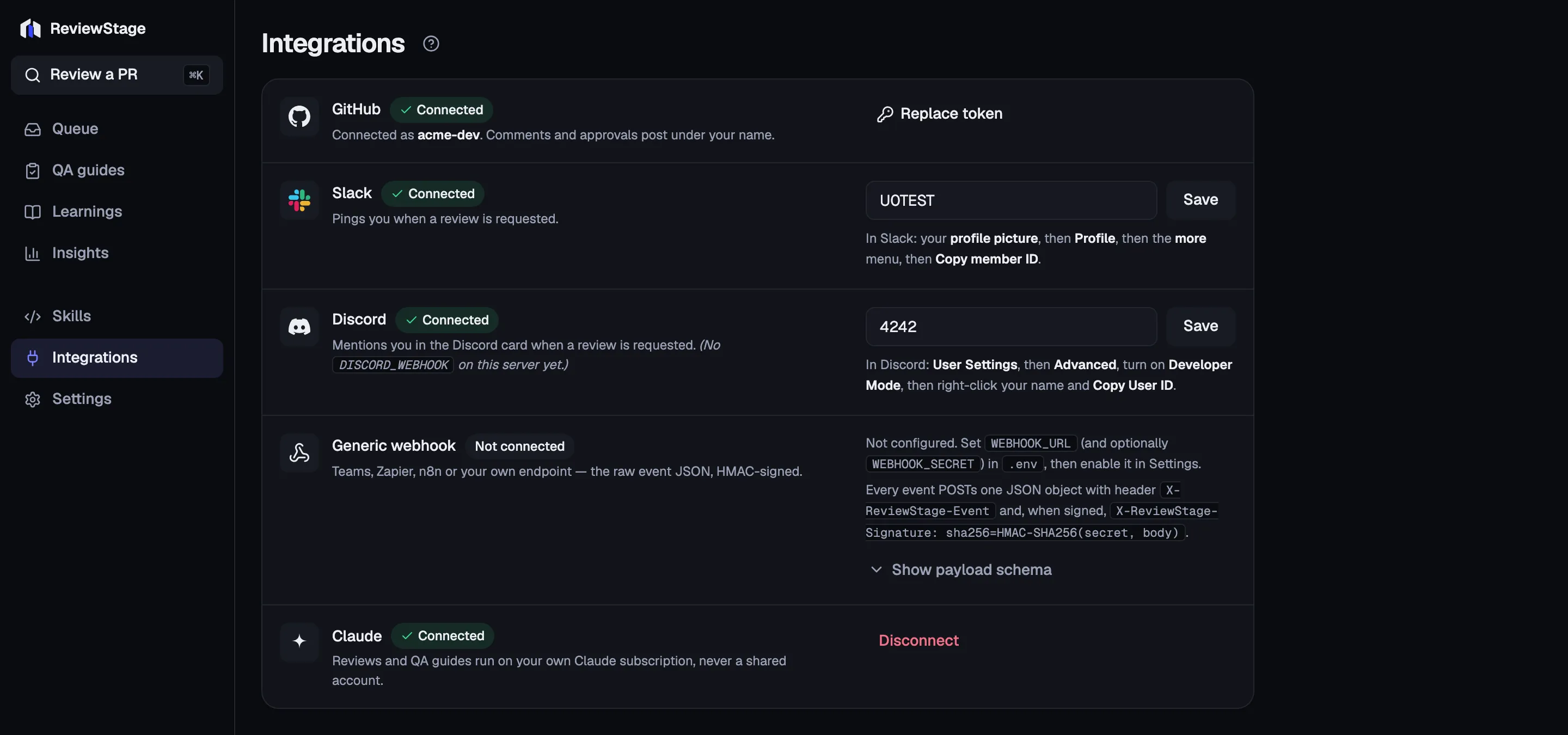Click the Learnings book icon

click(x=32, y=212)
